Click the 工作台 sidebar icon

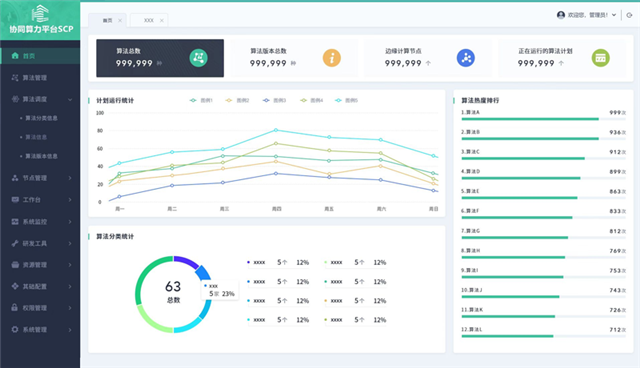point(15,200)
